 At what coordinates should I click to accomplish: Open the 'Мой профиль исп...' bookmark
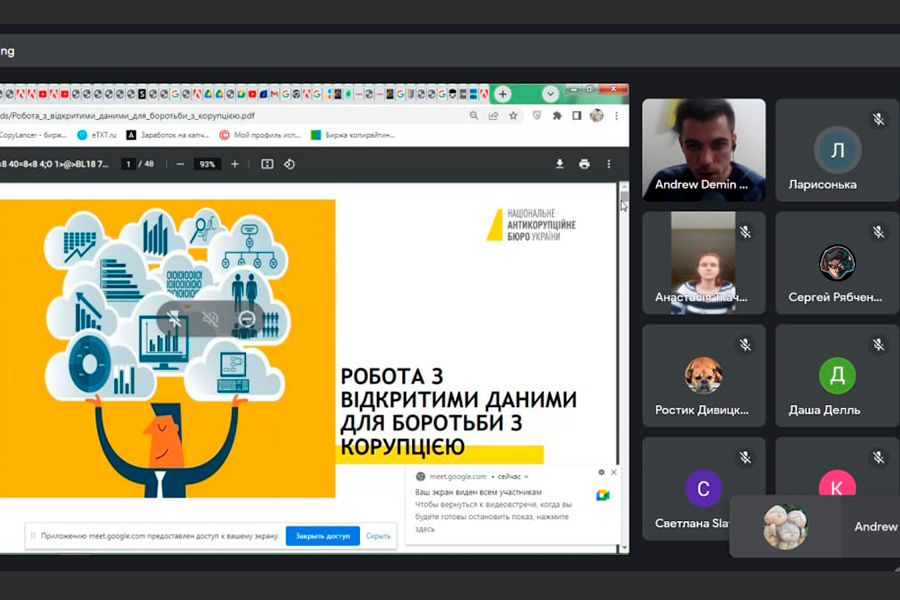click(260, 135)
